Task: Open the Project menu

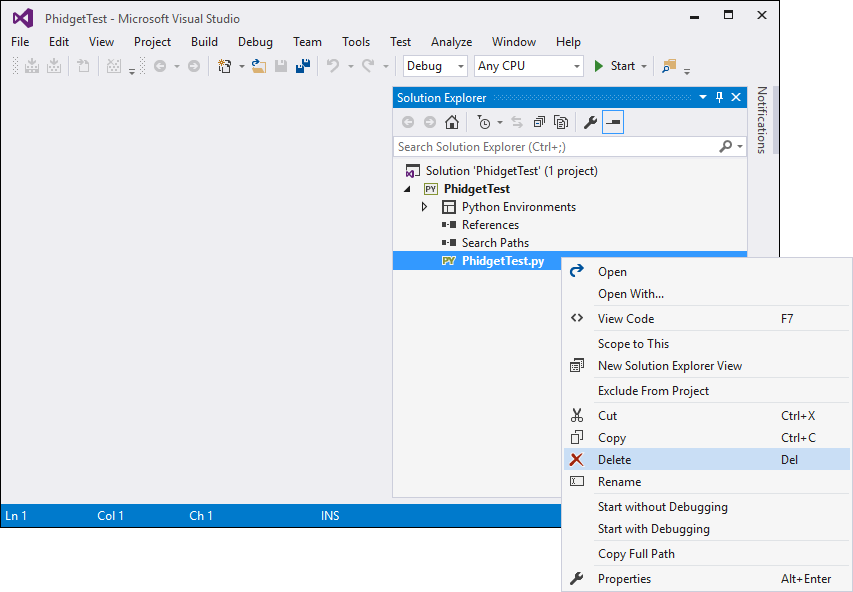Action: point(152,42)
